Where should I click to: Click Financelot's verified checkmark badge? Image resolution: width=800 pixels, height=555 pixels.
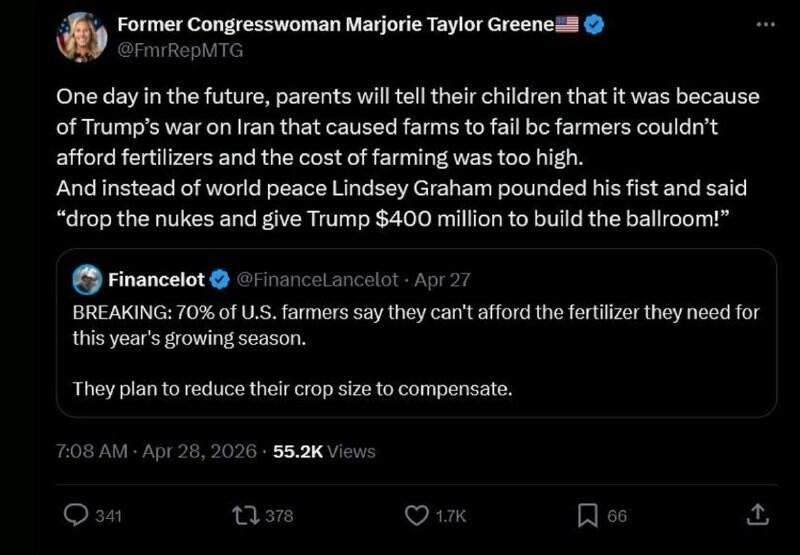220,280
